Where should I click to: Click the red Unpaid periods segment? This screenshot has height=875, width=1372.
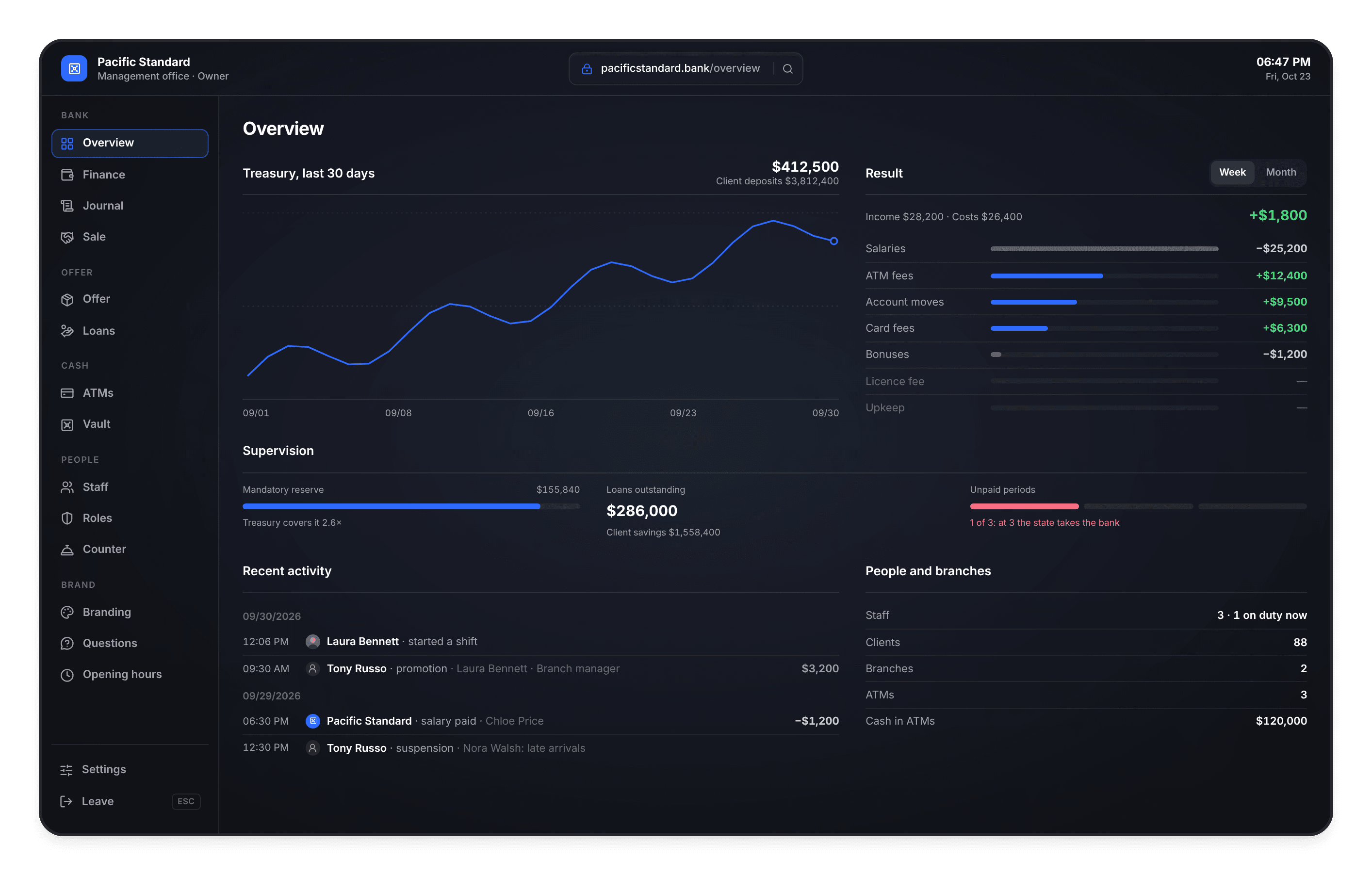[1024, 506]
